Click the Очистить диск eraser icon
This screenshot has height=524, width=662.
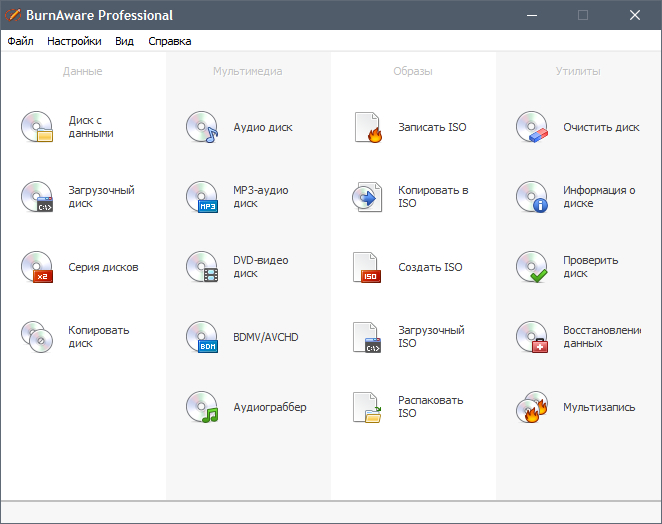(532, 127)
